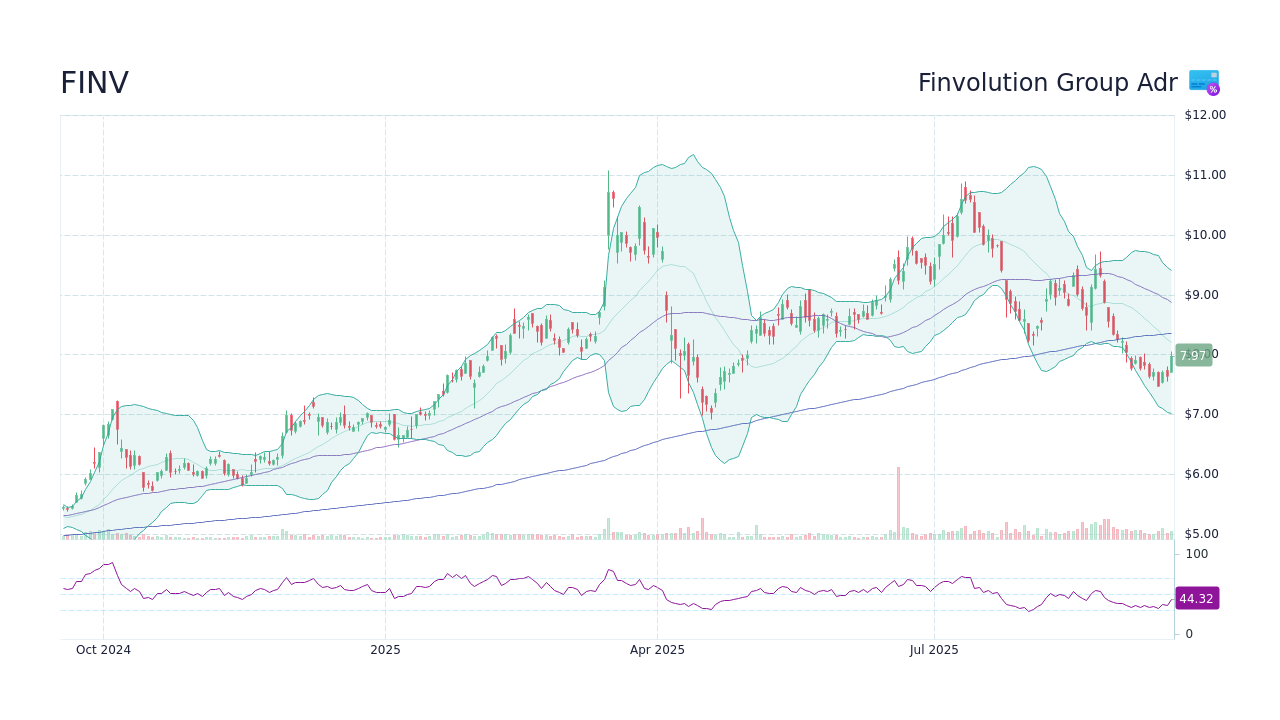The height and width of the screenshot is (720, 1280).
Task: Open the Finvolution Group Adr company name
Action: pos(1046,82)
